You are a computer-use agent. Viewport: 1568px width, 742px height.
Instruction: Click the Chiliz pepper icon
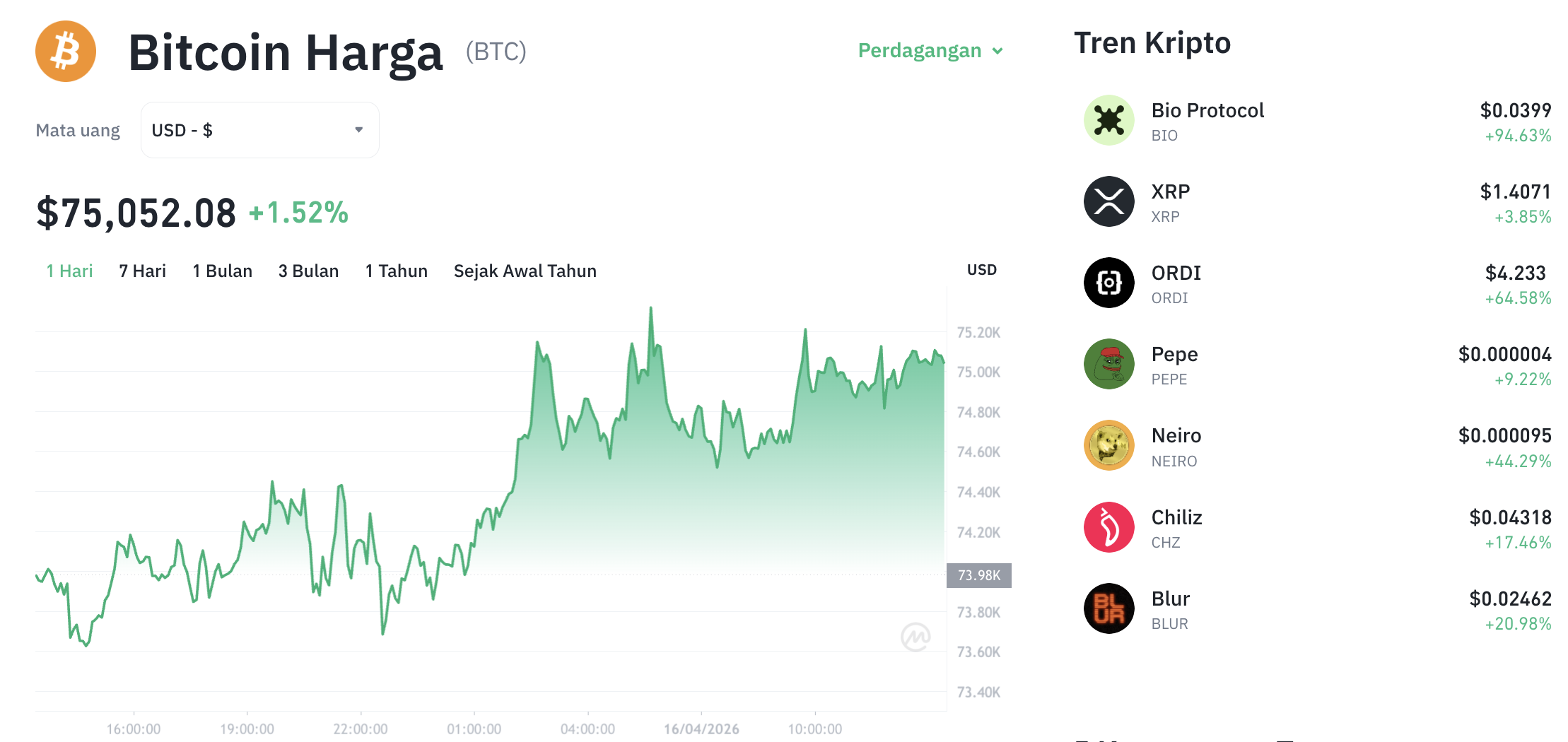(x=1108, y=527)
